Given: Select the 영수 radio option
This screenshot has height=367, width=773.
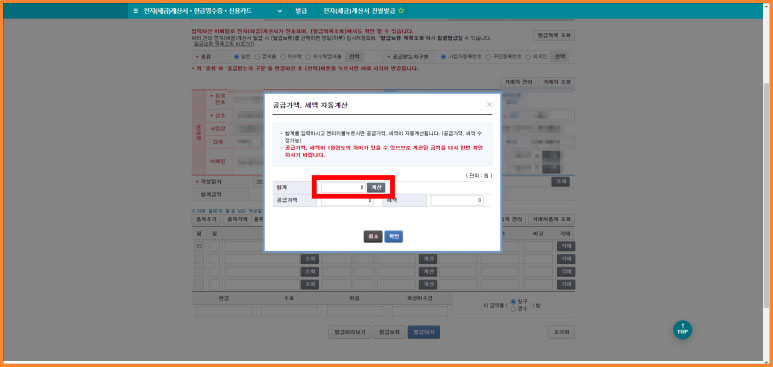Looking at the screenshot, I should (513, 309).
